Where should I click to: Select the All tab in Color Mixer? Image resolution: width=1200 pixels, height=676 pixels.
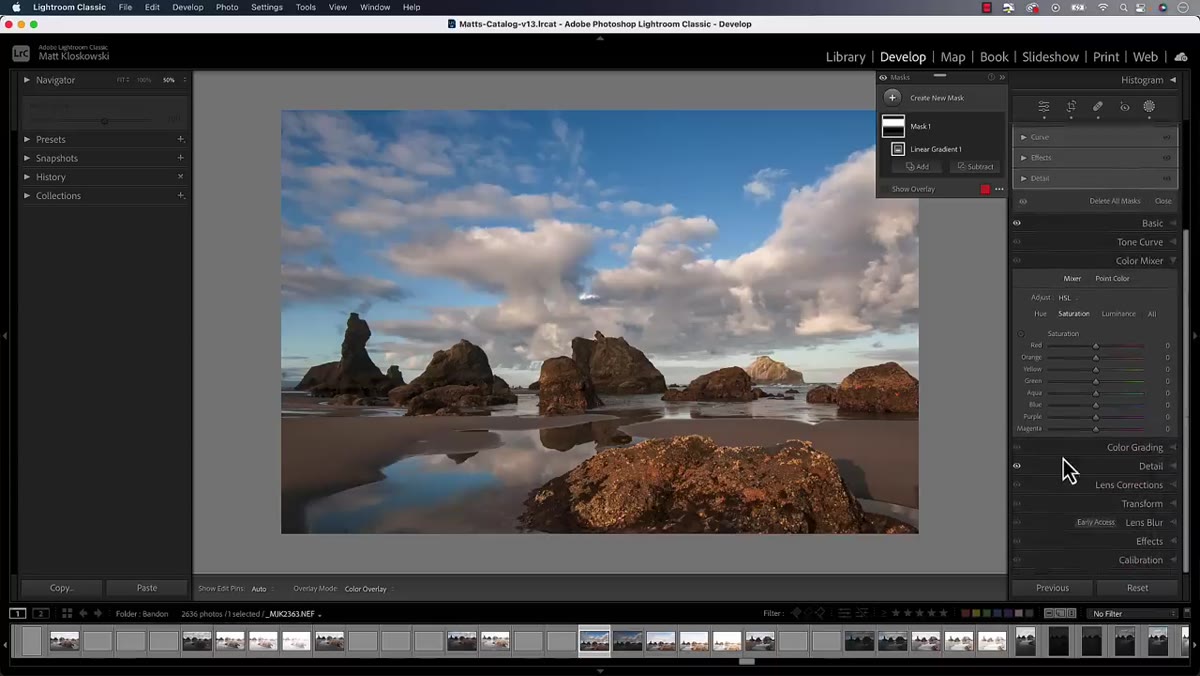[1152, 314]
